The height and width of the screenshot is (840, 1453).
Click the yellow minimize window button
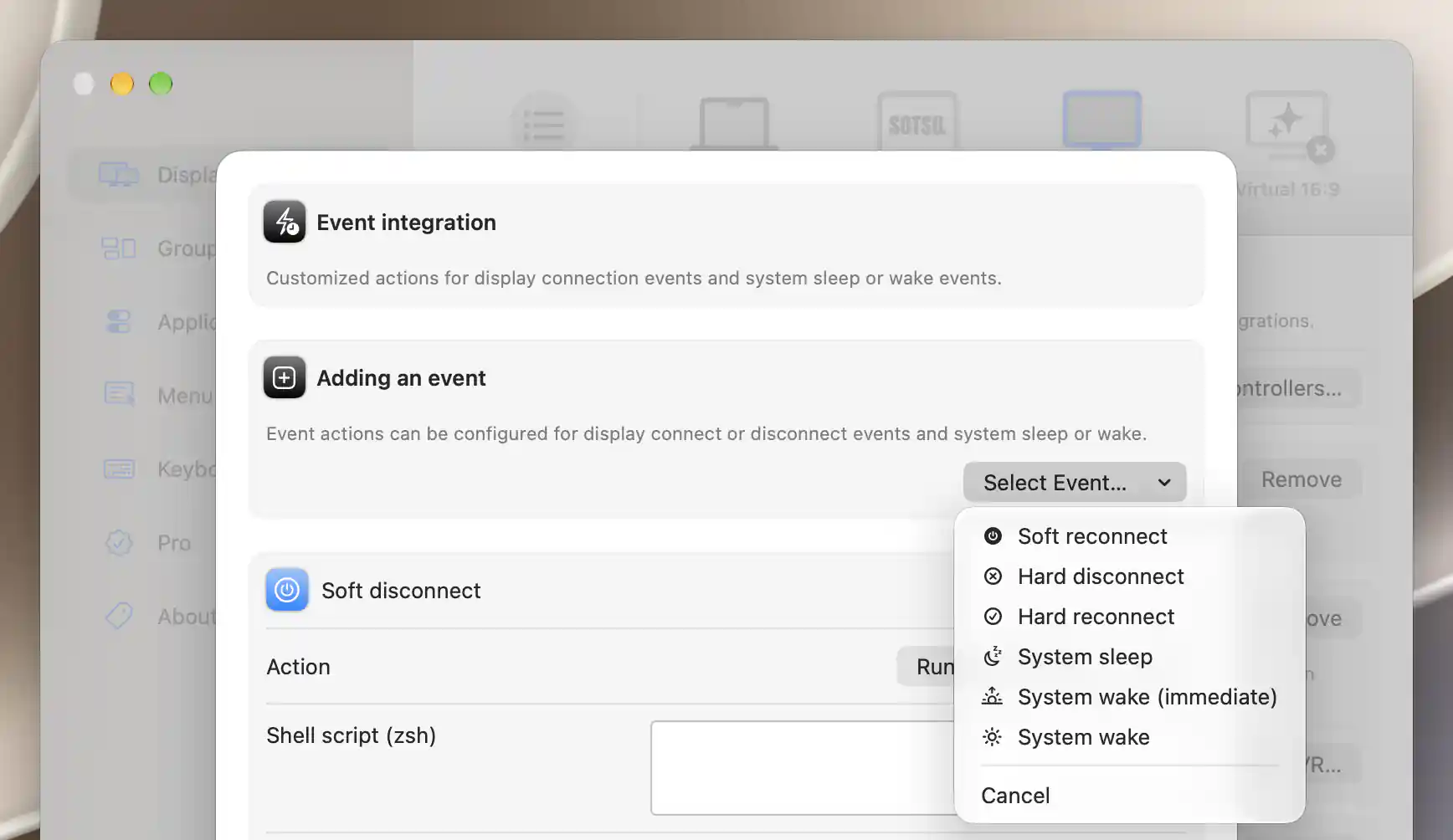122,84
